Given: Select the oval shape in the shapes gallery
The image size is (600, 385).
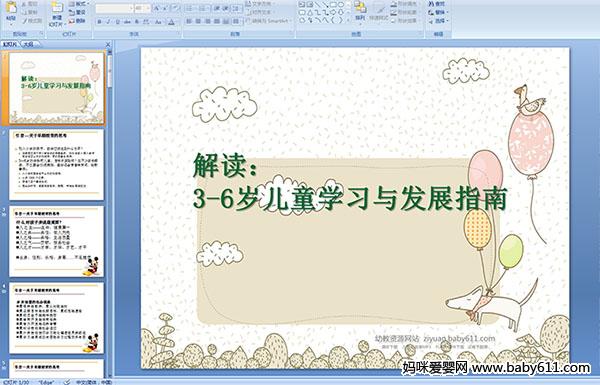Looking at the screenshot, I should [340, 5].
